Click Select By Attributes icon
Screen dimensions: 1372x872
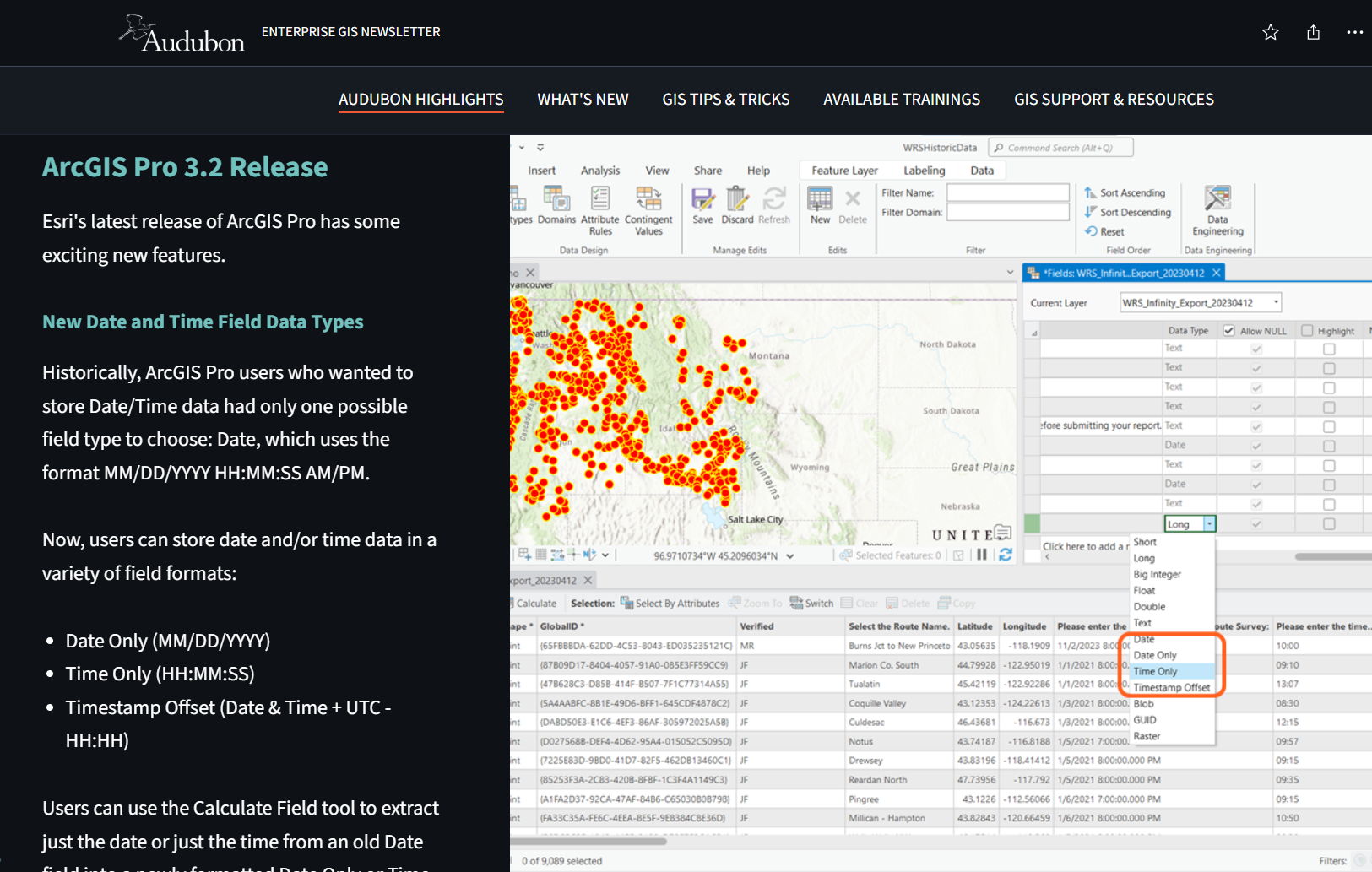pyautogui.click(x=626, y=603)
